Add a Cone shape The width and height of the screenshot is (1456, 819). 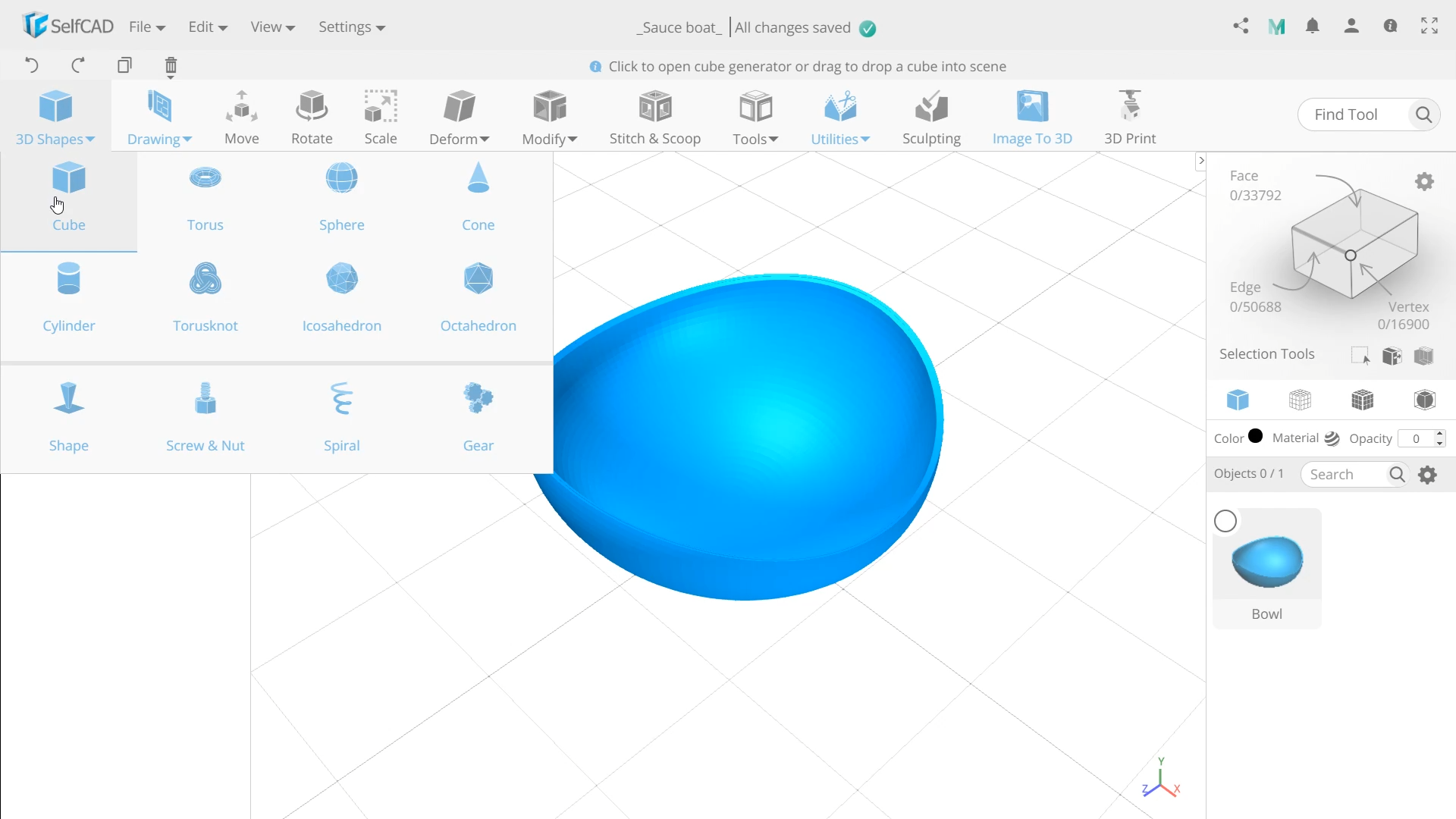tap(478, 197)
